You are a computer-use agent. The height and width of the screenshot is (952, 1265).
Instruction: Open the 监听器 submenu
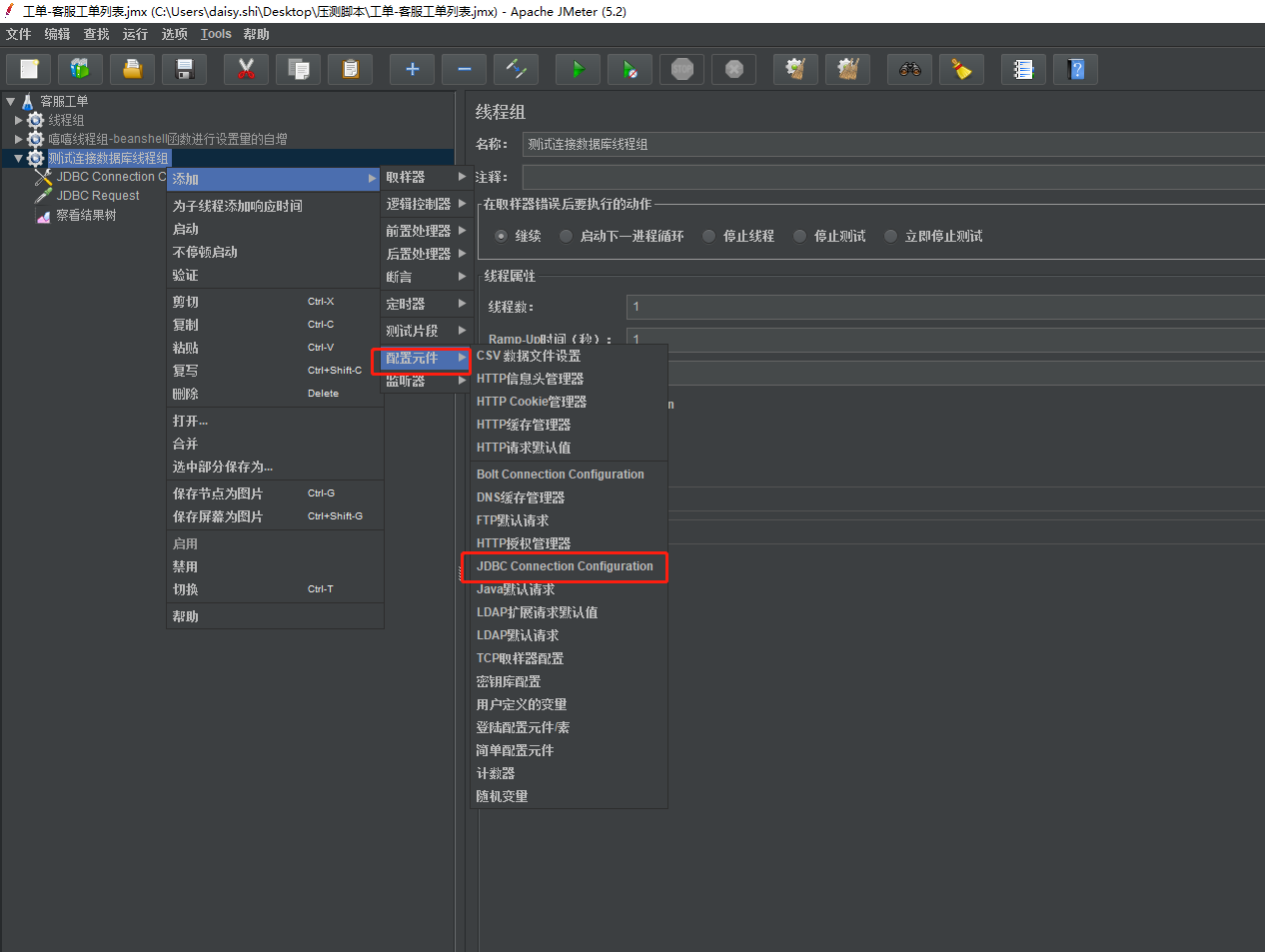point(427,381)
